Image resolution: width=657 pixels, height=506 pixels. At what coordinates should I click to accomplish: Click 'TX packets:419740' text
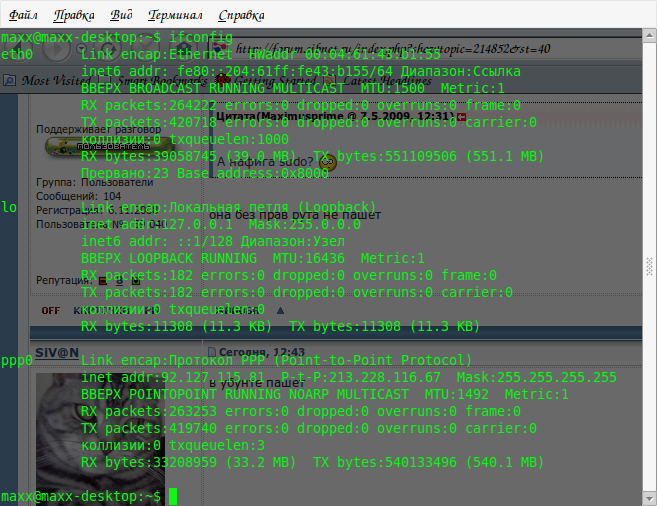[x=149, y=428]
